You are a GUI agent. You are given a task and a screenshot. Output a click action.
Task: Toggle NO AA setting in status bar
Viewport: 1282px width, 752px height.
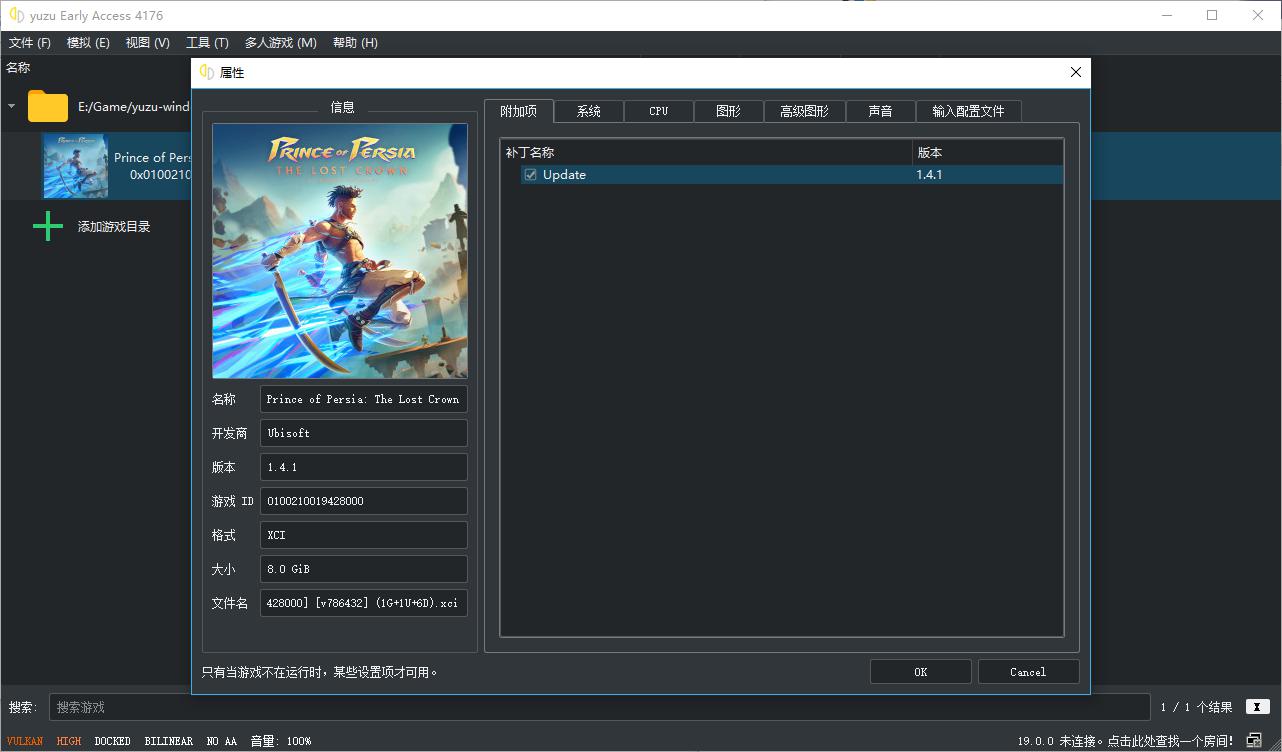[222, 741]
